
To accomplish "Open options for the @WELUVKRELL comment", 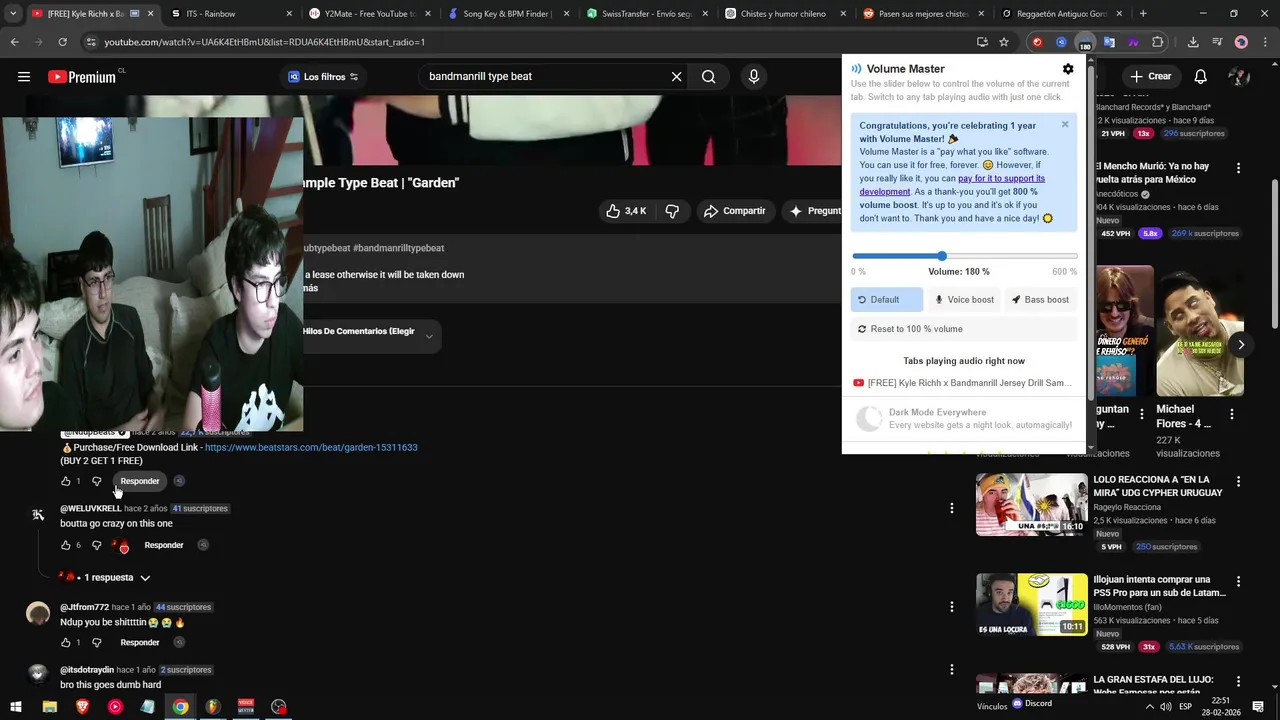I will [951, 508].
